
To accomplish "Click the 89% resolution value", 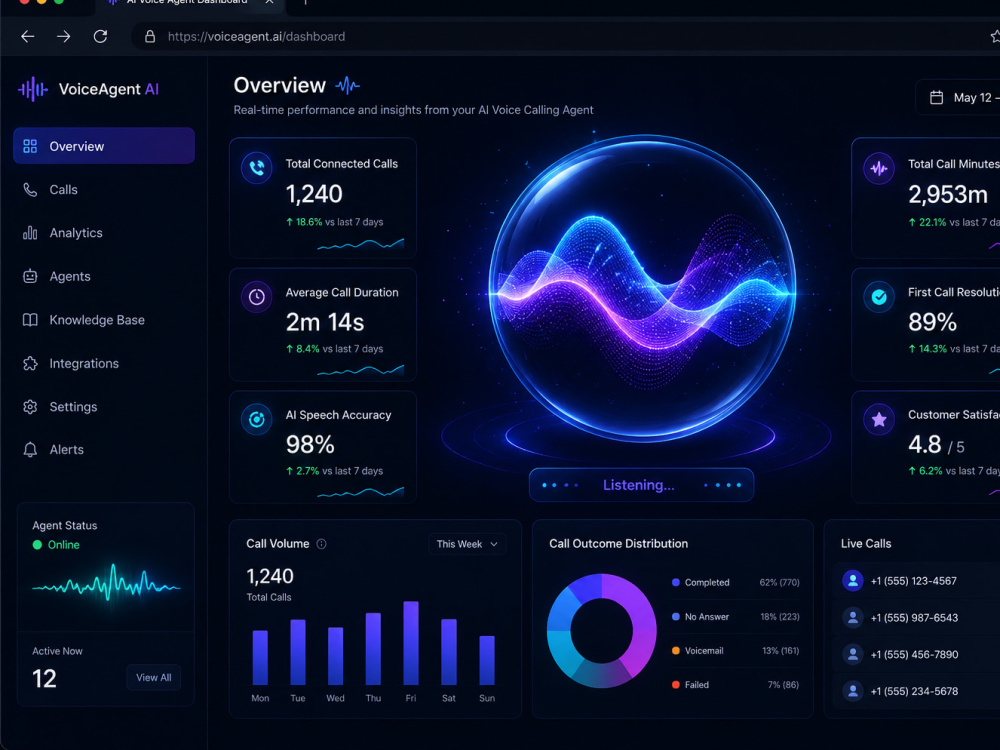I will click(x=932, y=322).
